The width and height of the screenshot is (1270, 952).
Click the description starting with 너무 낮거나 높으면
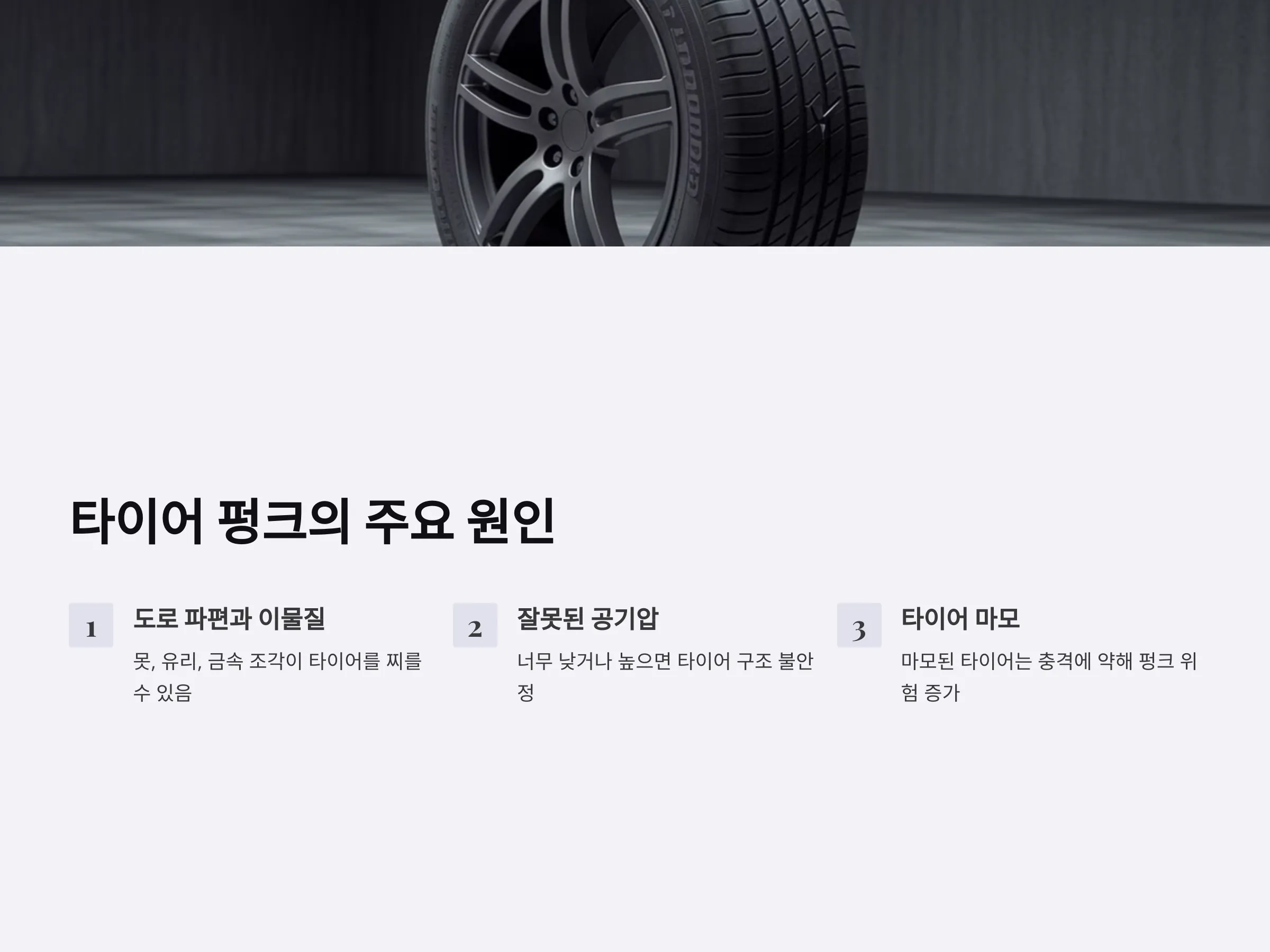pyautogui.click(x=666, y=677)
